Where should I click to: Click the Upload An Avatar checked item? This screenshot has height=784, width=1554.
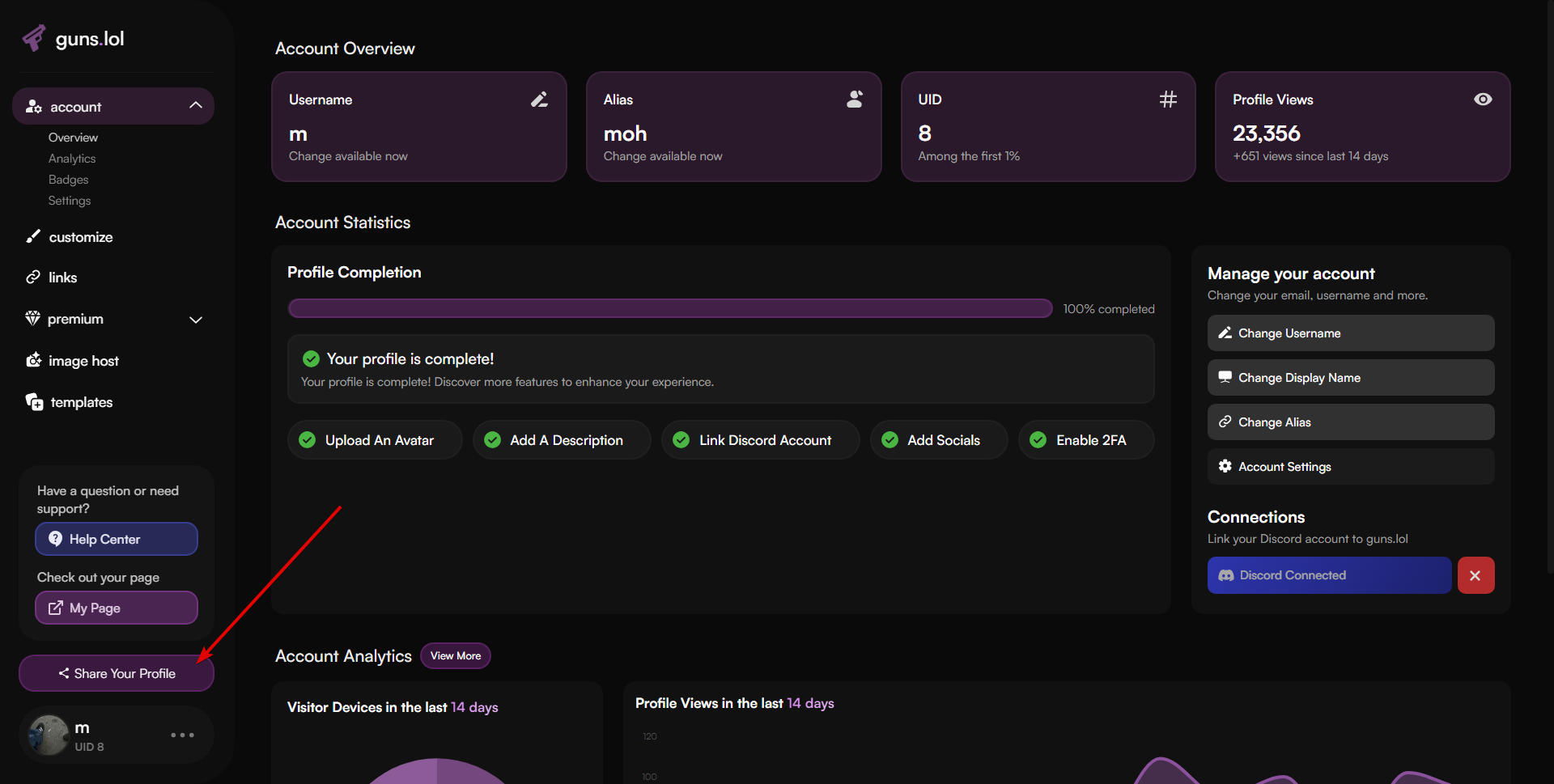tap(374, 440)
